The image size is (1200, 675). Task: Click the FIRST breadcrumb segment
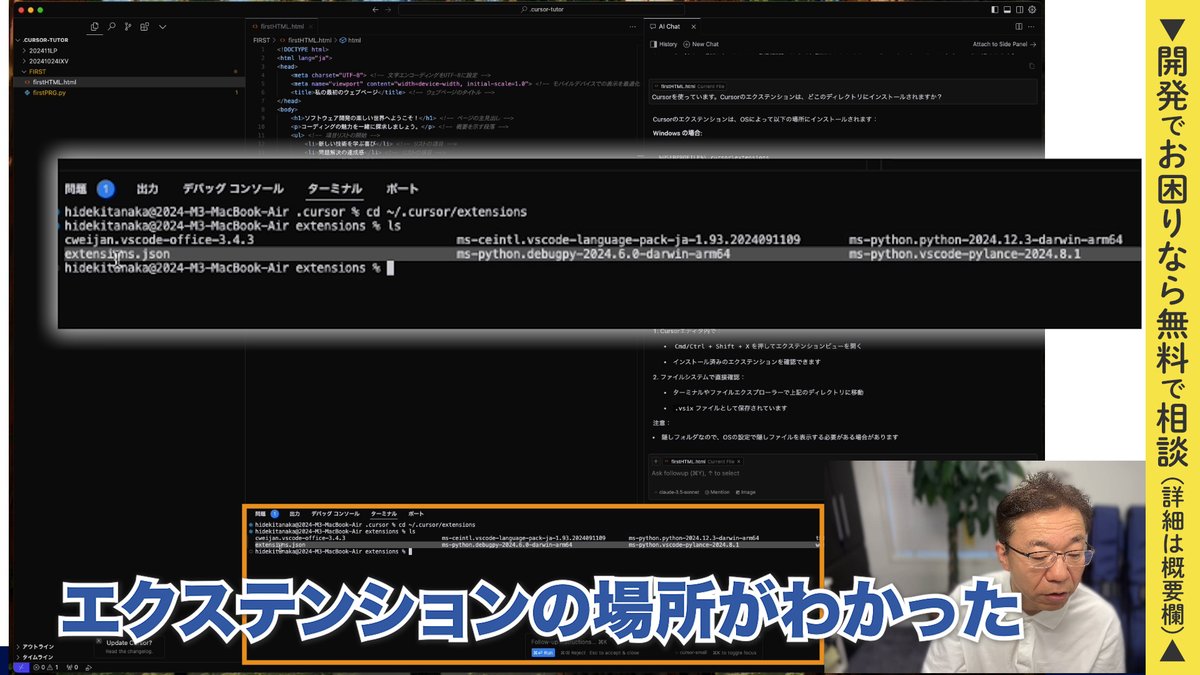pyautogui.click(x=262, y=40)
